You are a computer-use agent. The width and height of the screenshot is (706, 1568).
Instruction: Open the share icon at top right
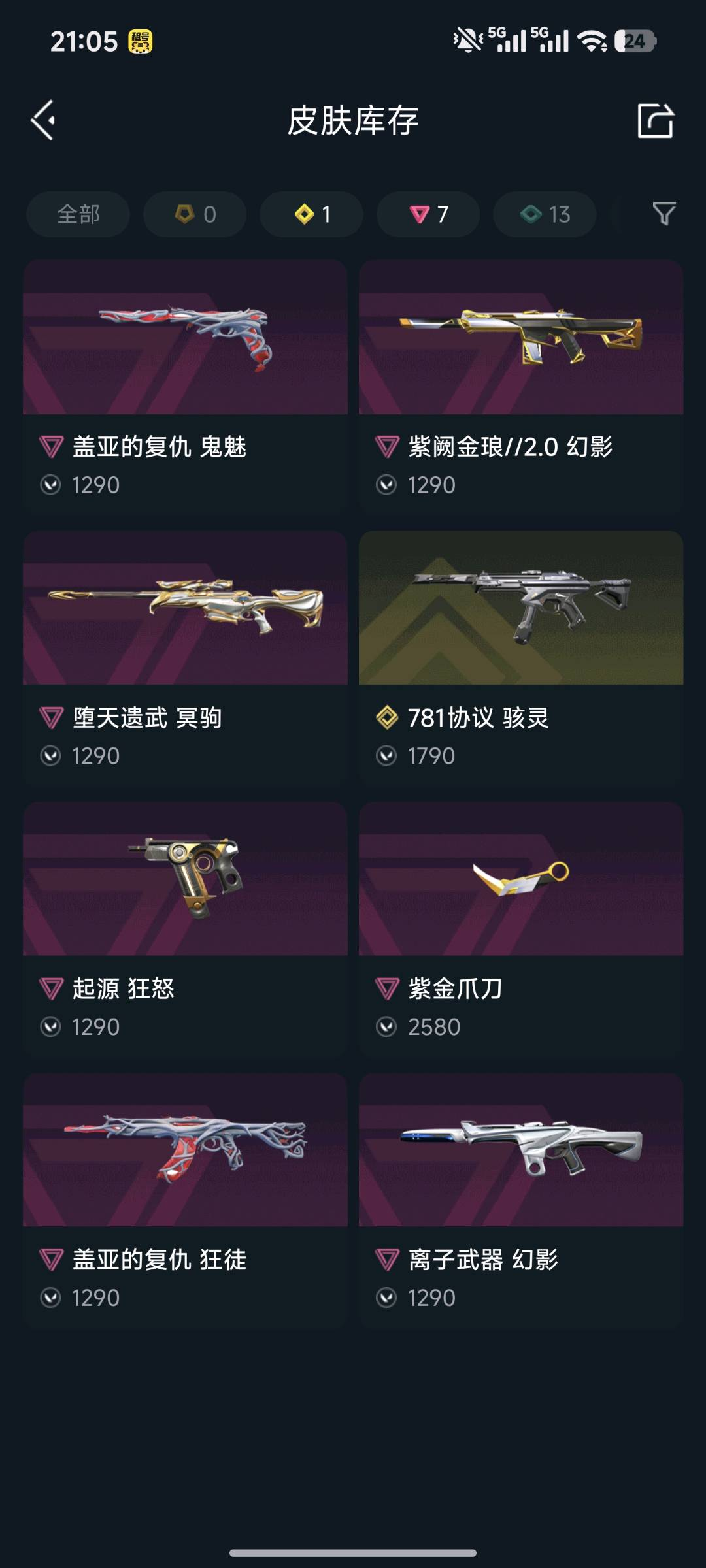[655, 120]
